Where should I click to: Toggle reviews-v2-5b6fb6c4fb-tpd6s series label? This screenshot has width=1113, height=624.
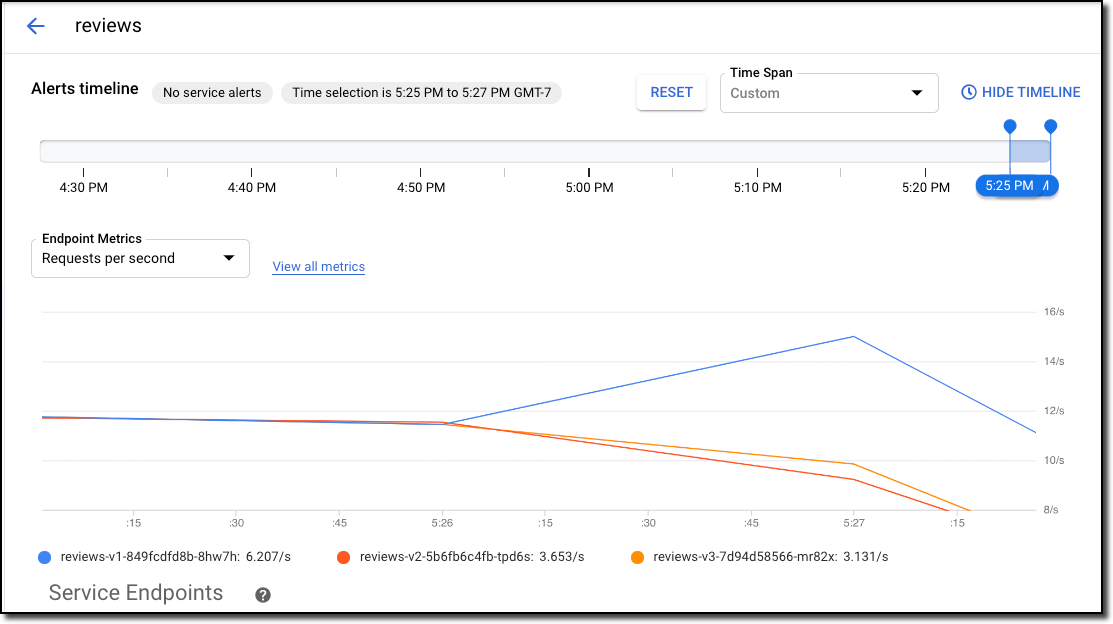click(471, 557)
